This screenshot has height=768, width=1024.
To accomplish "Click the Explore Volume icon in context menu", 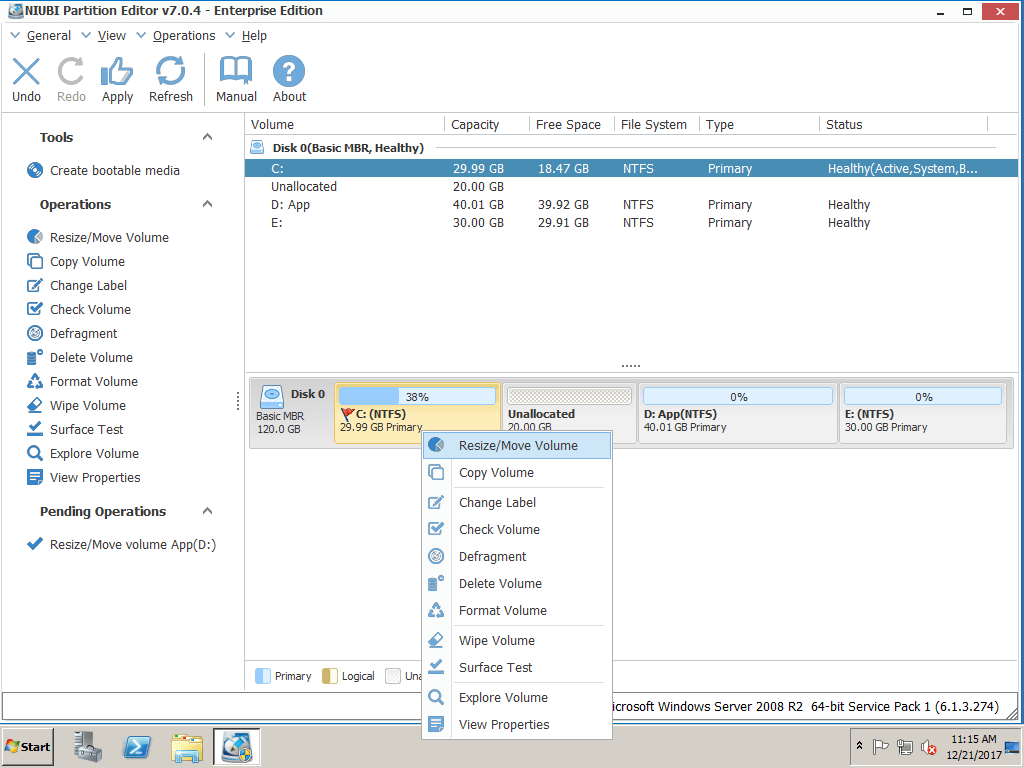I will [x=436, y=697].
